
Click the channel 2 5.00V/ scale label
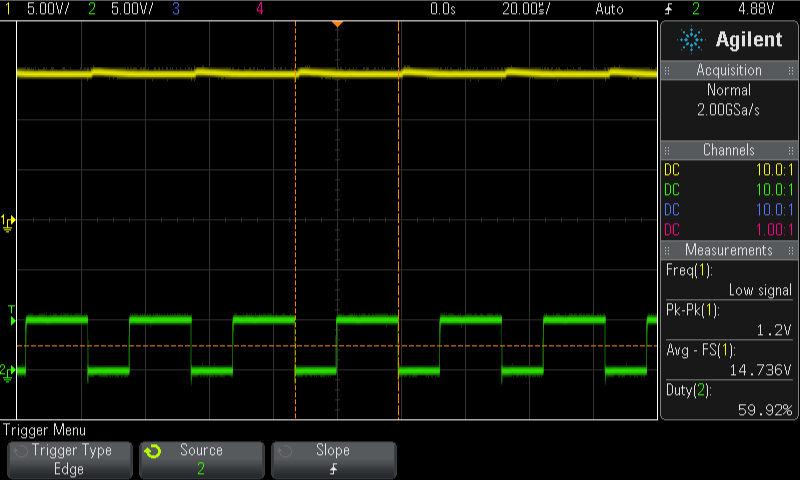coord(132,9)
